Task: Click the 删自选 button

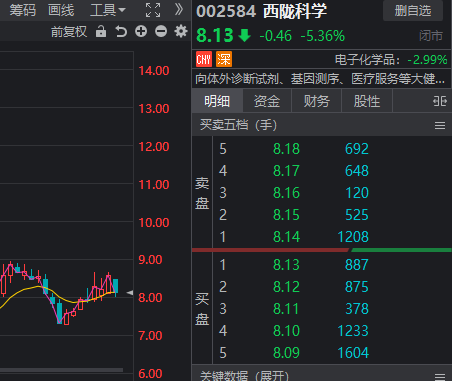Action: click(413, 11)
